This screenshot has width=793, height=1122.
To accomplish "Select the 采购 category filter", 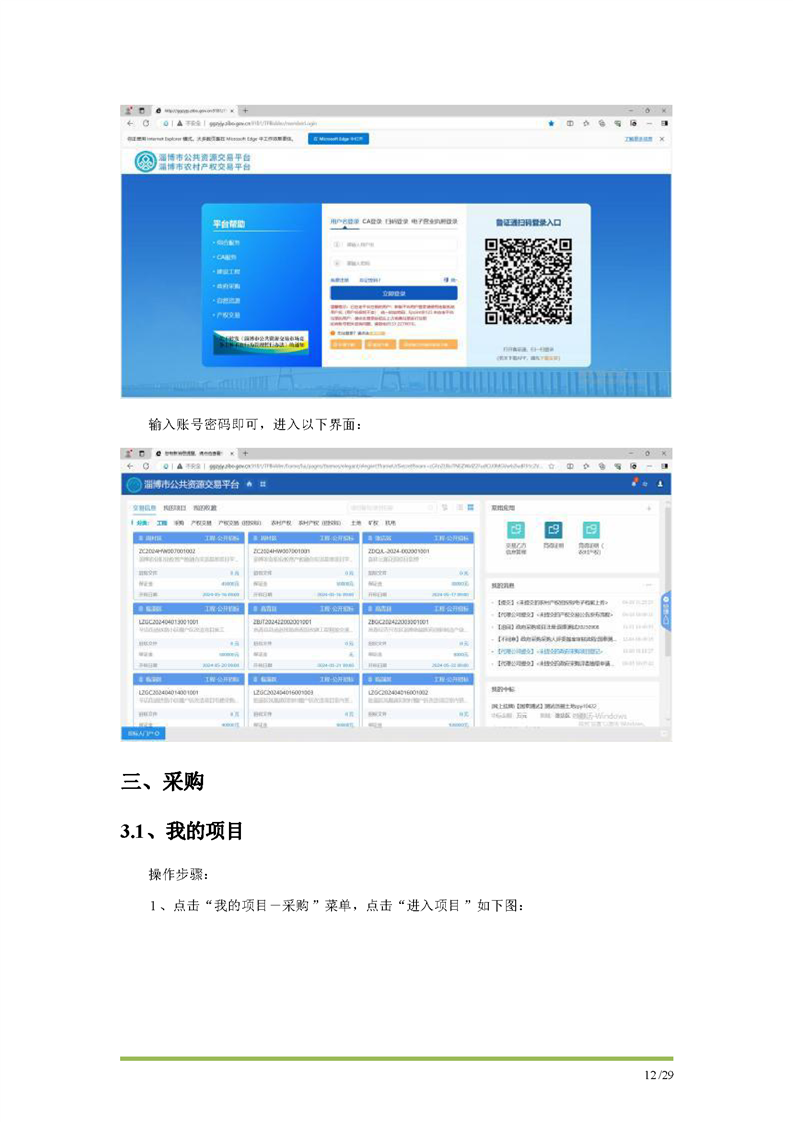I will tap(179, 522).
